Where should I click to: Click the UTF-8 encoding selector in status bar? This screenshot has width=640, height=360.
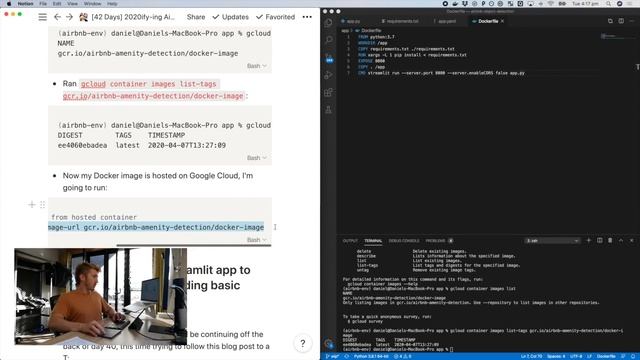tap(576, 356)
